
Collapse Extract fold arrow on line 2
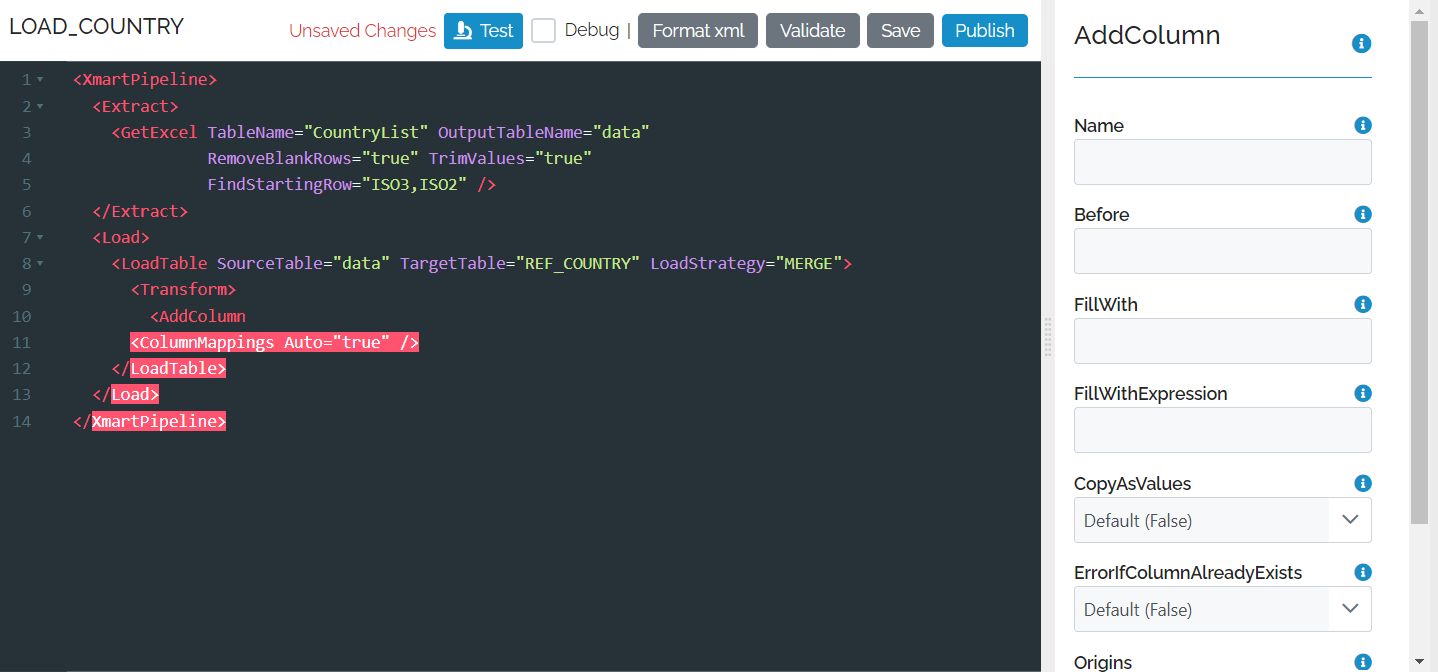point(40,106)
